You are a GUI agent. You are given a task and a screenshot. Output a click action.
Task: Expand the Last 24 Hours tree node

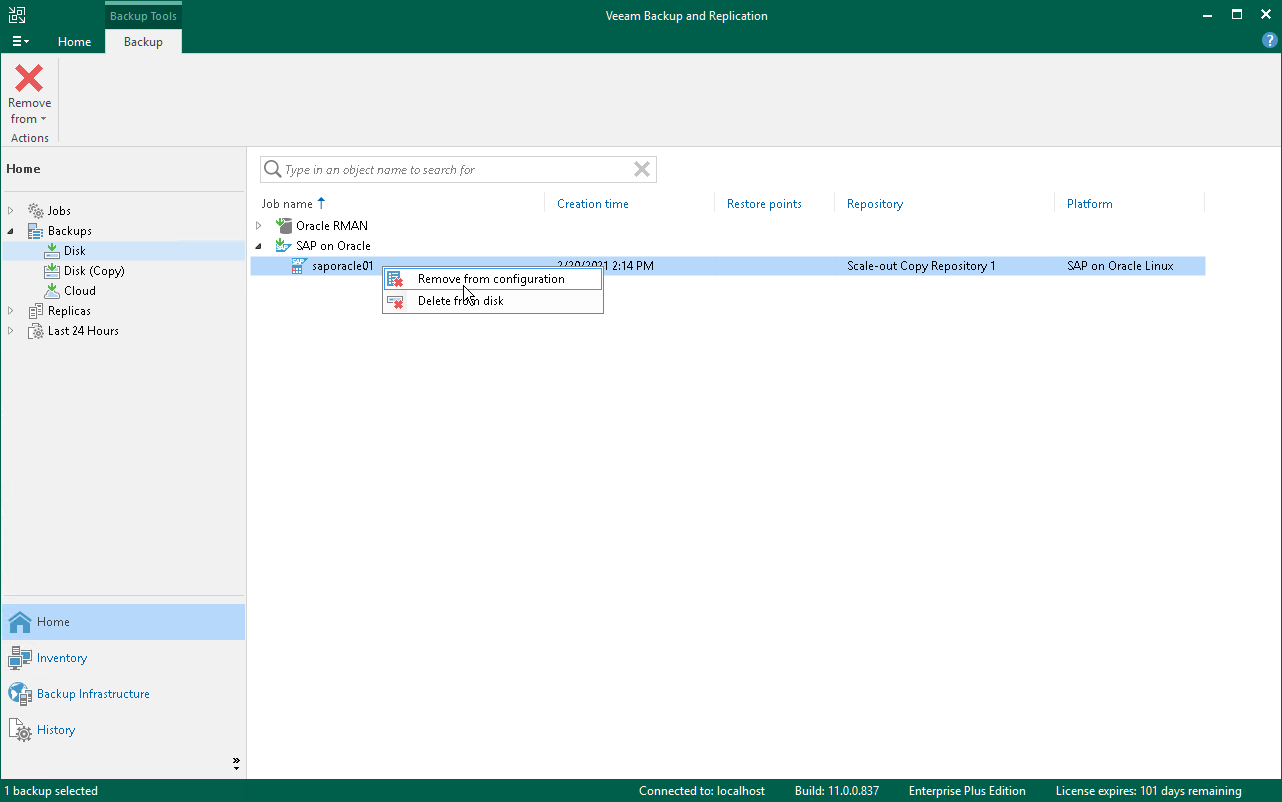(x=11, y=331)
